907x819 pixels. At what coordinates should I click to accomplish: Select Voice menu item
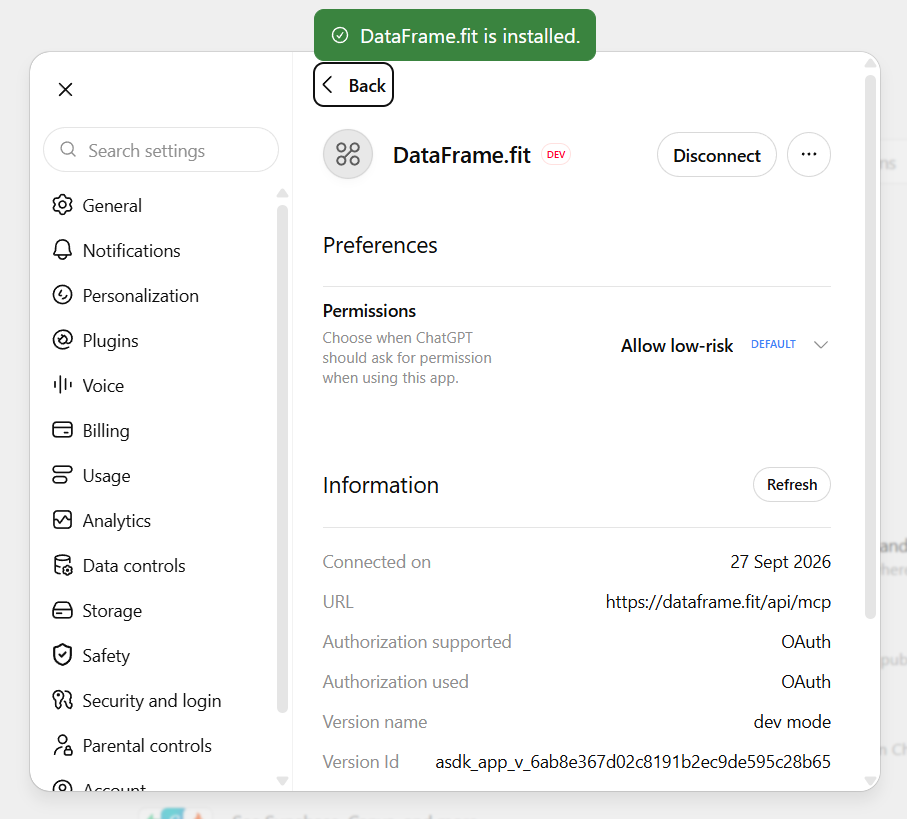pos(103,386)
